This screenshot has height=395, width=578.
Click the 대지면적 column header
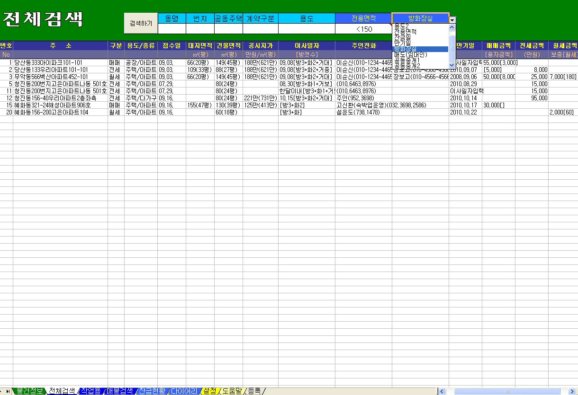coord(200,46)
